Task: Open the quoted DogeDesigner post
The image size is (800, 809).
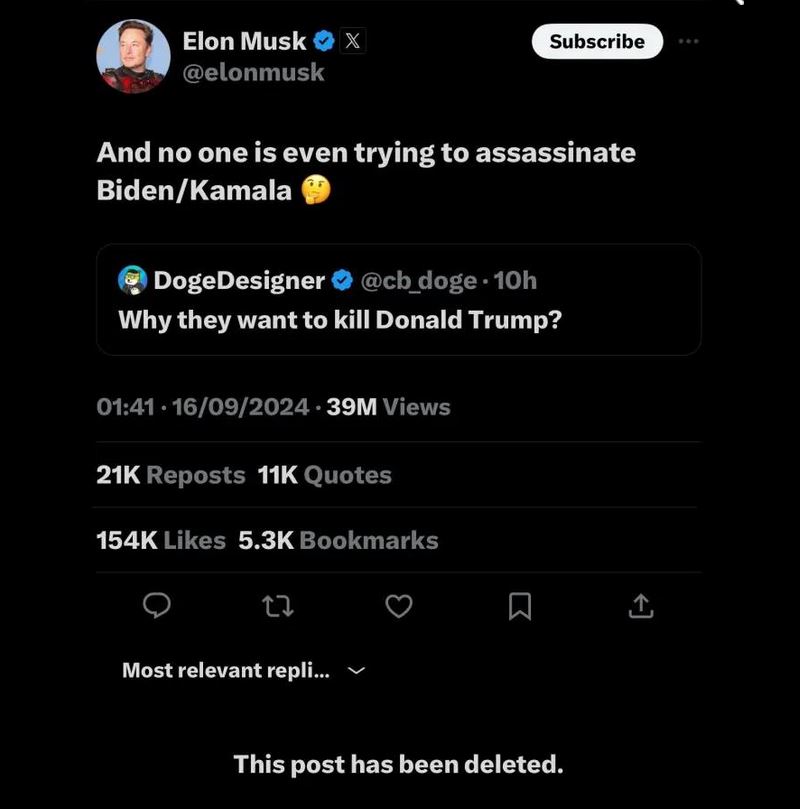Action: click(x=398, y=321)
